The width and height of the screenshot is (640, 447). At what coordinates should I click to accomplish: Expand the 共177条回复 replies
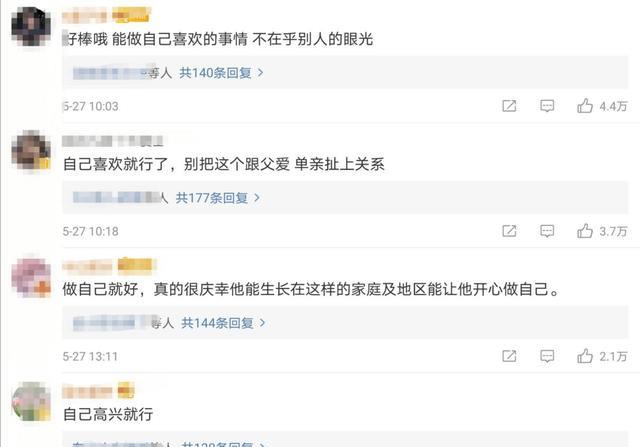pyautogui.click(x=217, y=198)
